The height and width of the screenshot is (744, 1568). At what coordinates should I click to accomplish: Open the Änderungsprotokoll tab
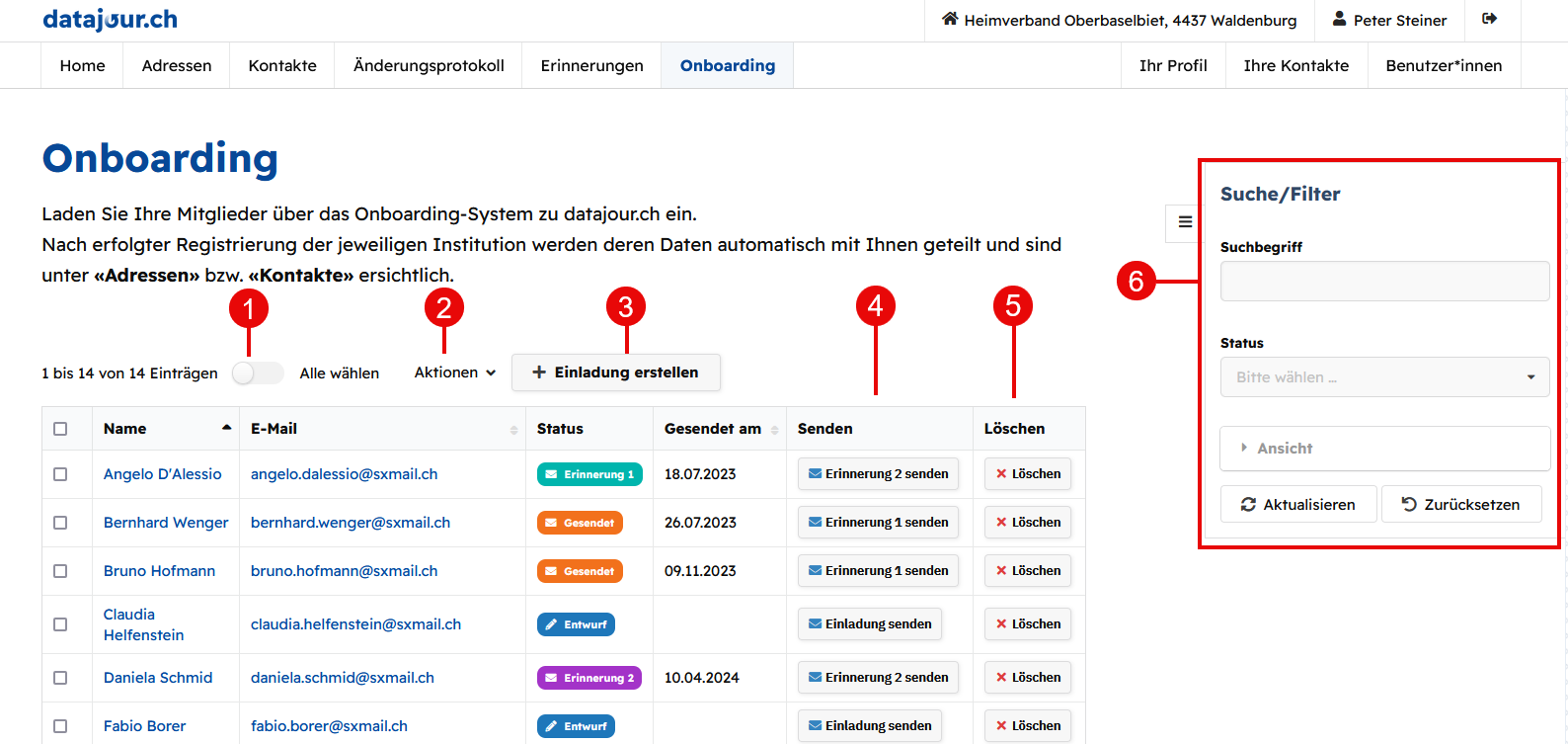point(429,65)
